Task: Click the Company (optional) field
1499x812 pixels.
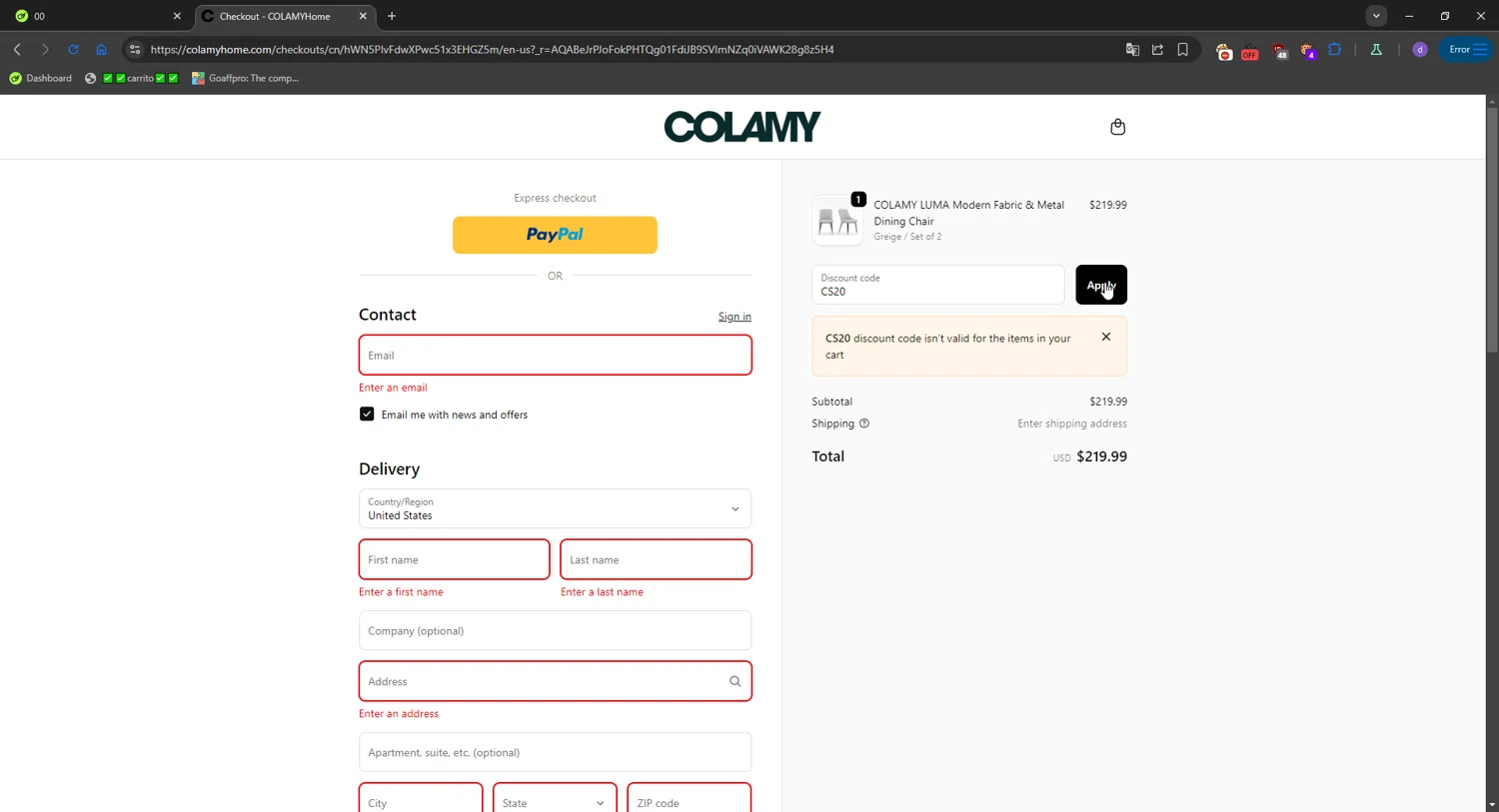Action: (x=555, y=630)
